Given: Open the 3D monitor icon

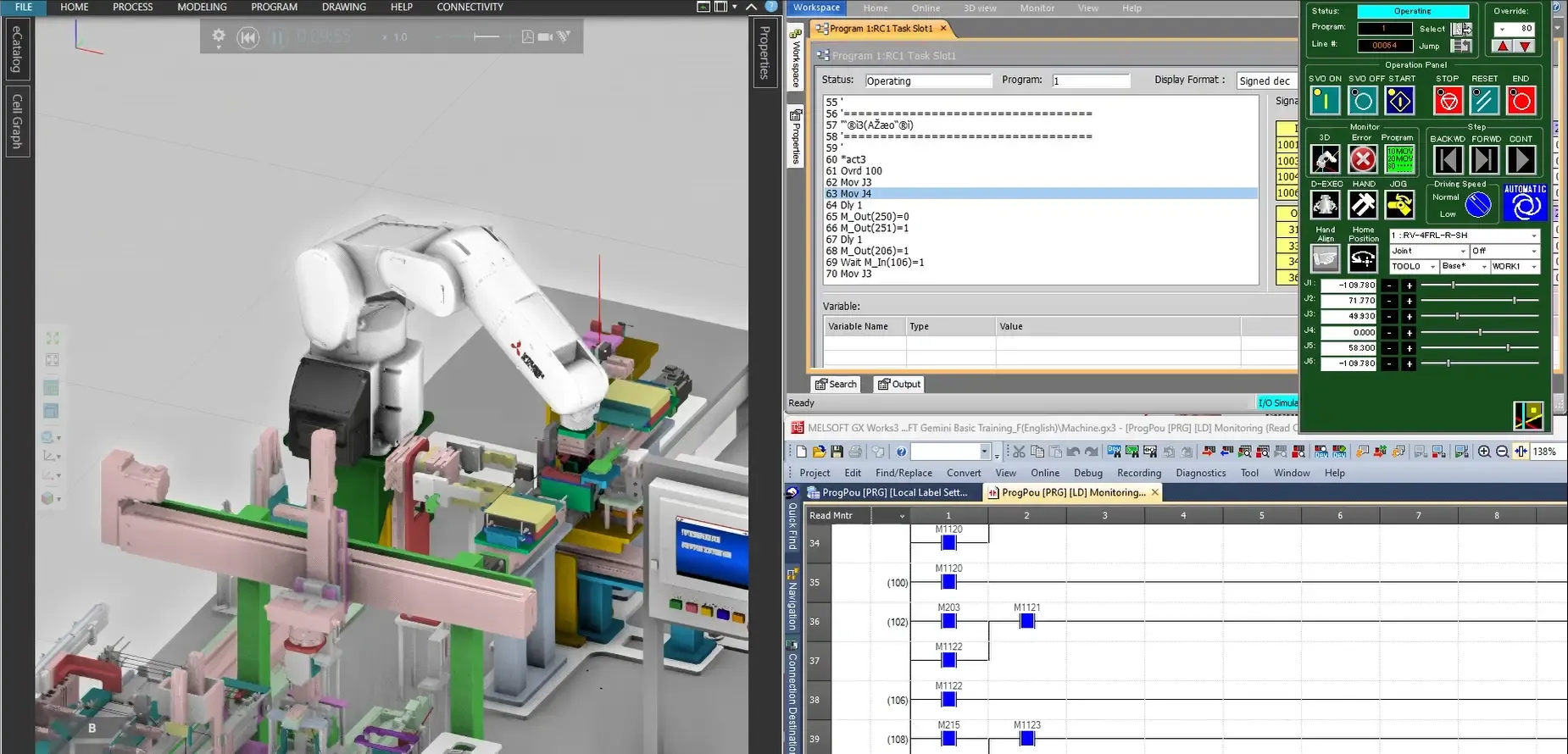Looking at the screenshot, I should (x=1325, y=159).
